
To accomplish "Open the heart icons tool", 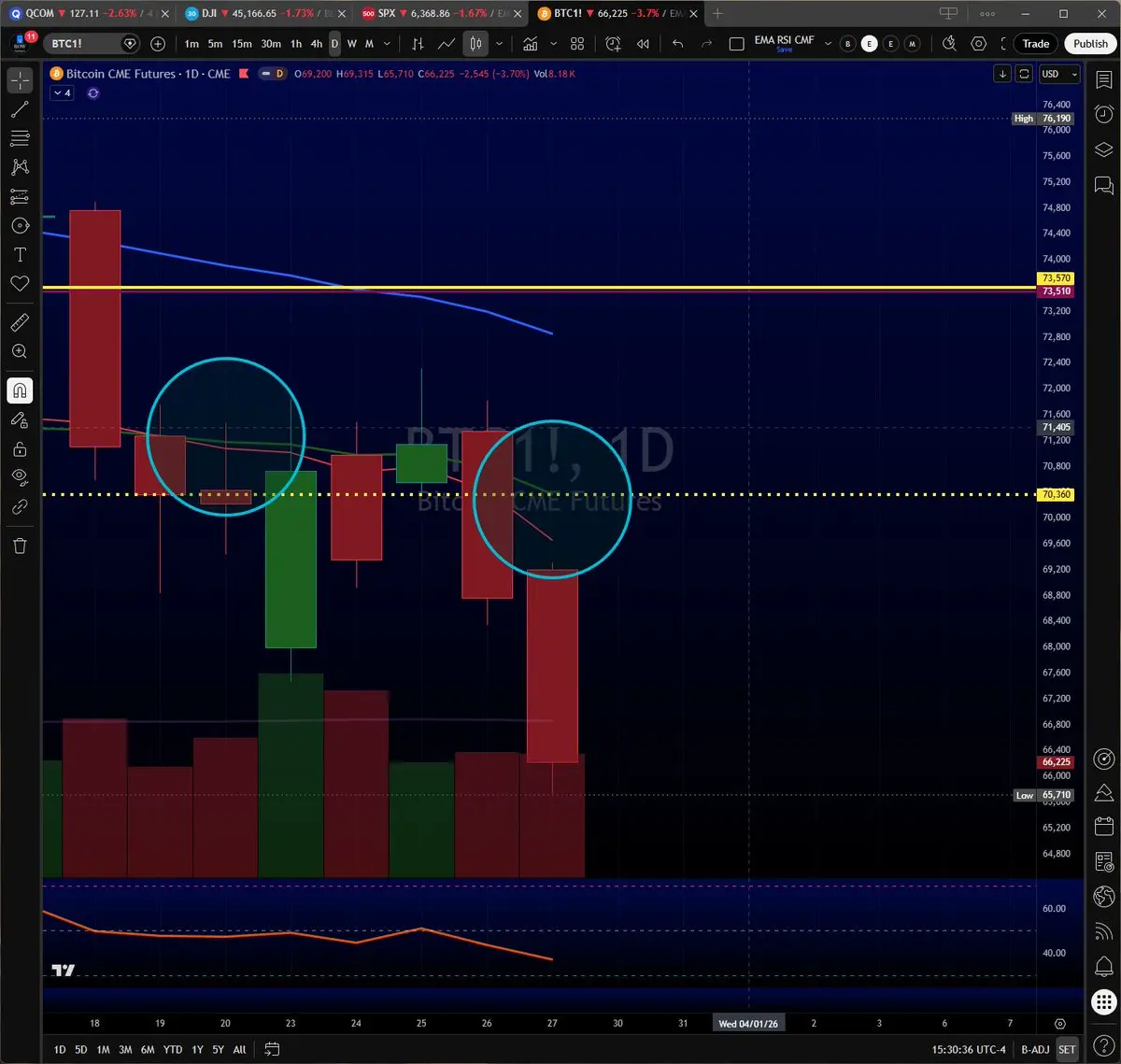I will tap(20, 284).
